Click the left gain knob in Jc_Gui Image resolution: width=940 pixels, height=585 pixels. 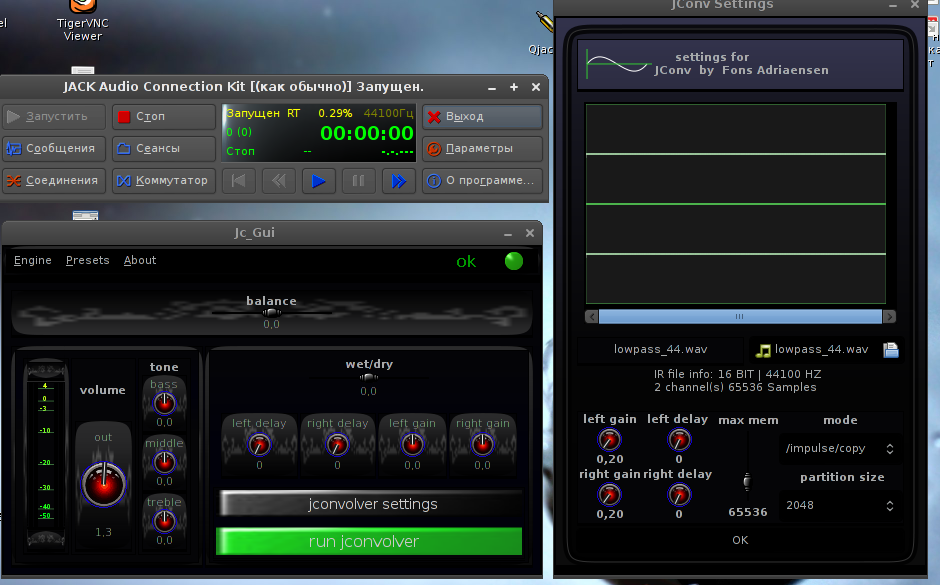[x=412, y=445]
